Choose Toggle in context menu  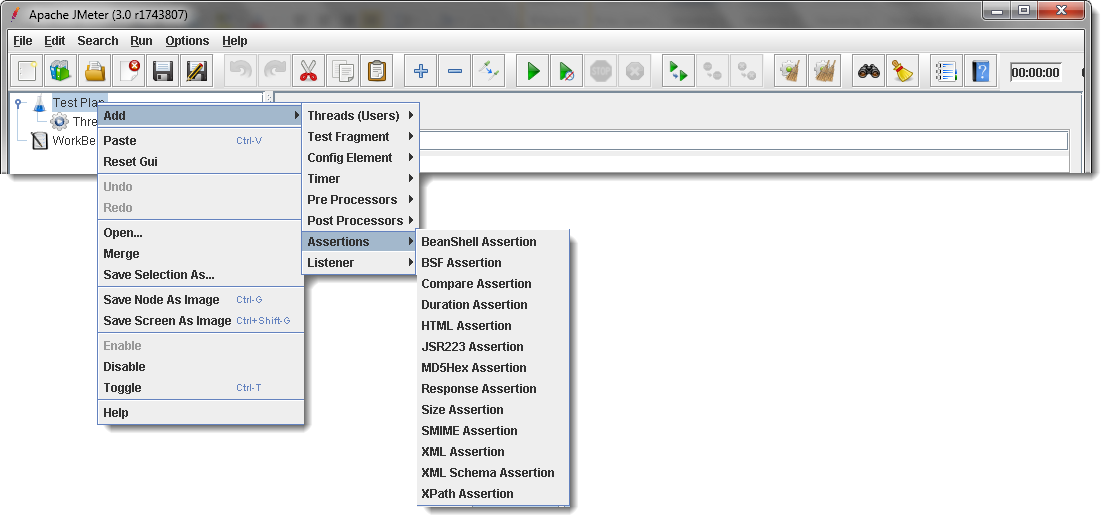pyautogui.click(x=201, y=388)
